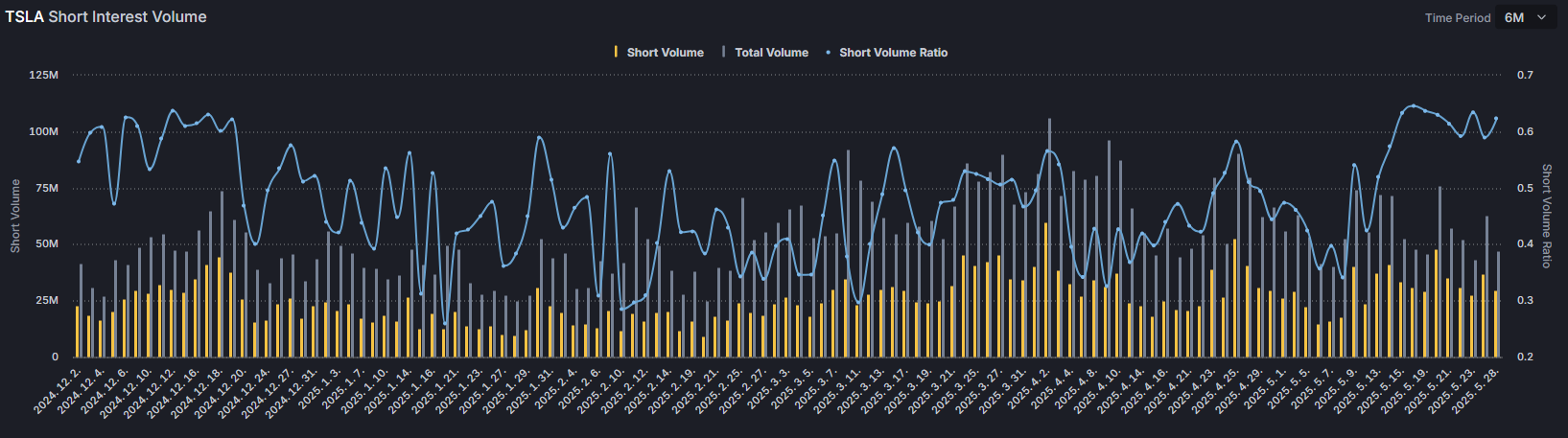The height and width of the screenshot is (438, 1568).
Task: Click the '2025. 4. 10.' date label
Action: (1097, 390)
